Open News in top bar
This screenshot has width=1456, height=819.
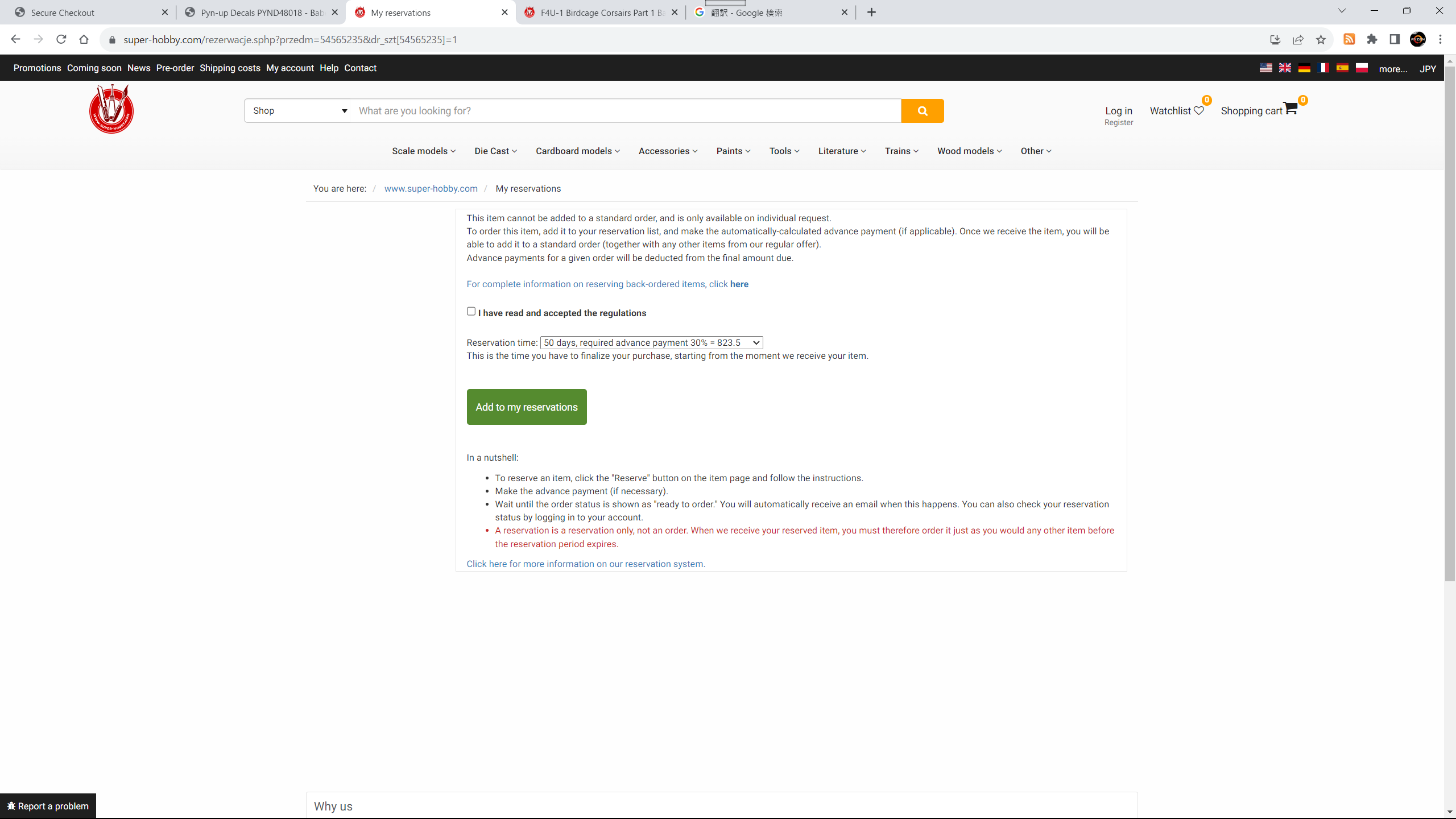[x=139, y=68]
